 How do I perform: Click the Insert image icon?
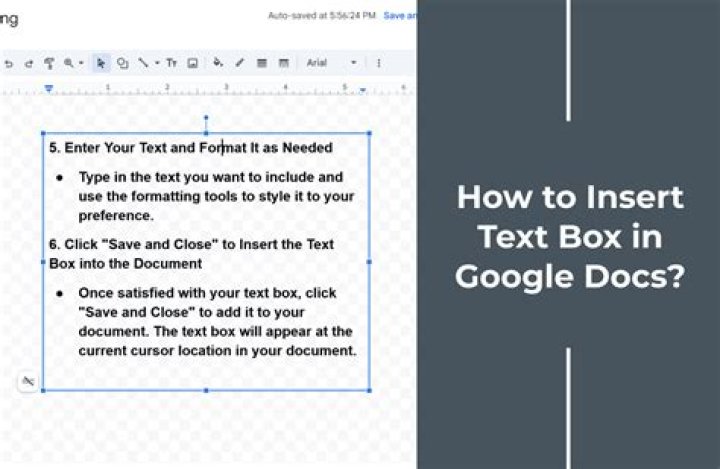[x=192, y=63]
